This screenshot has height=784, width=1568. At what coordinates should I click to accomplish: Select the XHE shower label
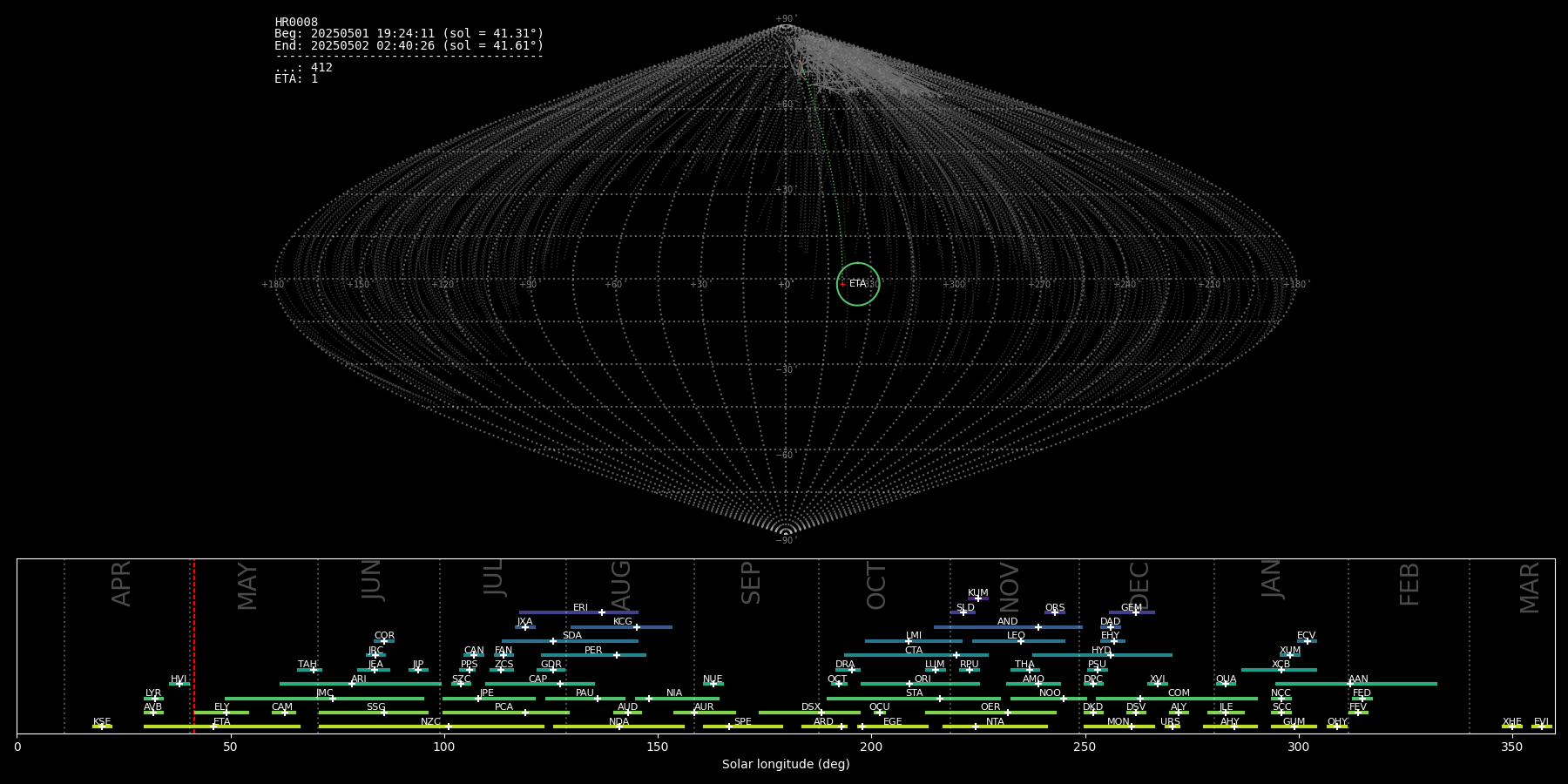coord(1511,721)
